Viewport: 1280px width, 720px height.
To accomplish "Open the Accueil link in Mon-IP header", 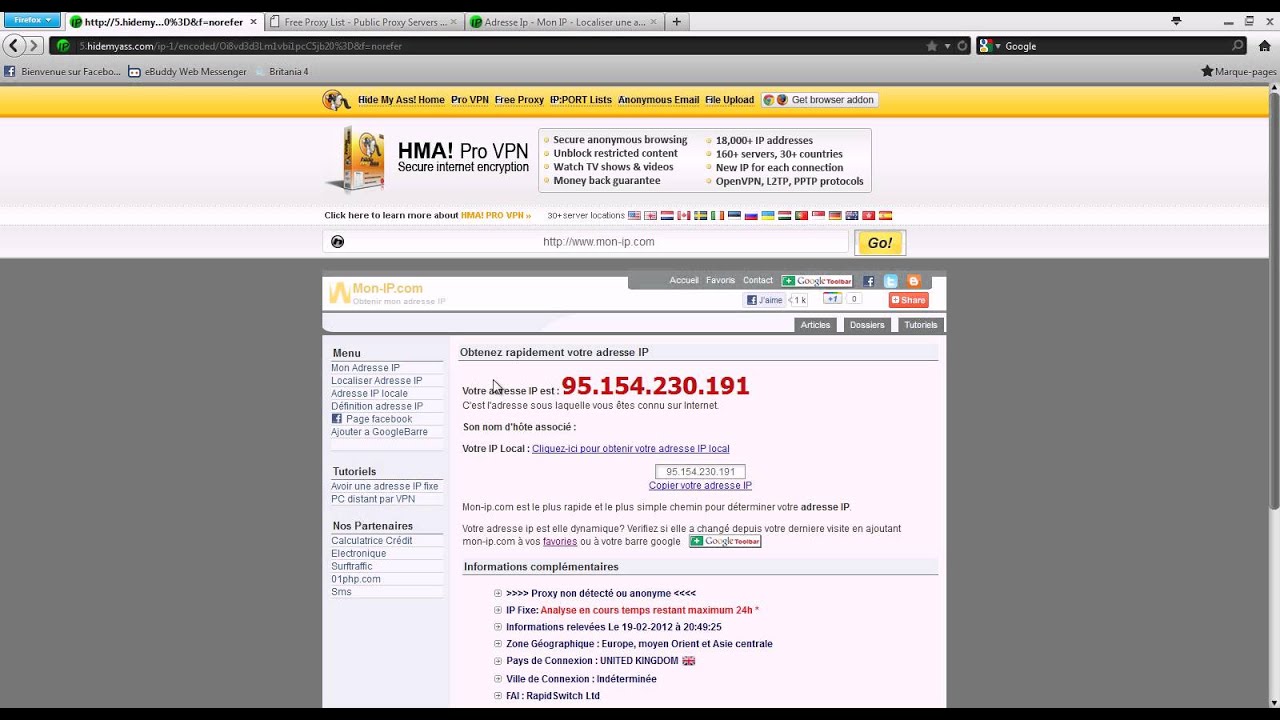I will [684, 281].
